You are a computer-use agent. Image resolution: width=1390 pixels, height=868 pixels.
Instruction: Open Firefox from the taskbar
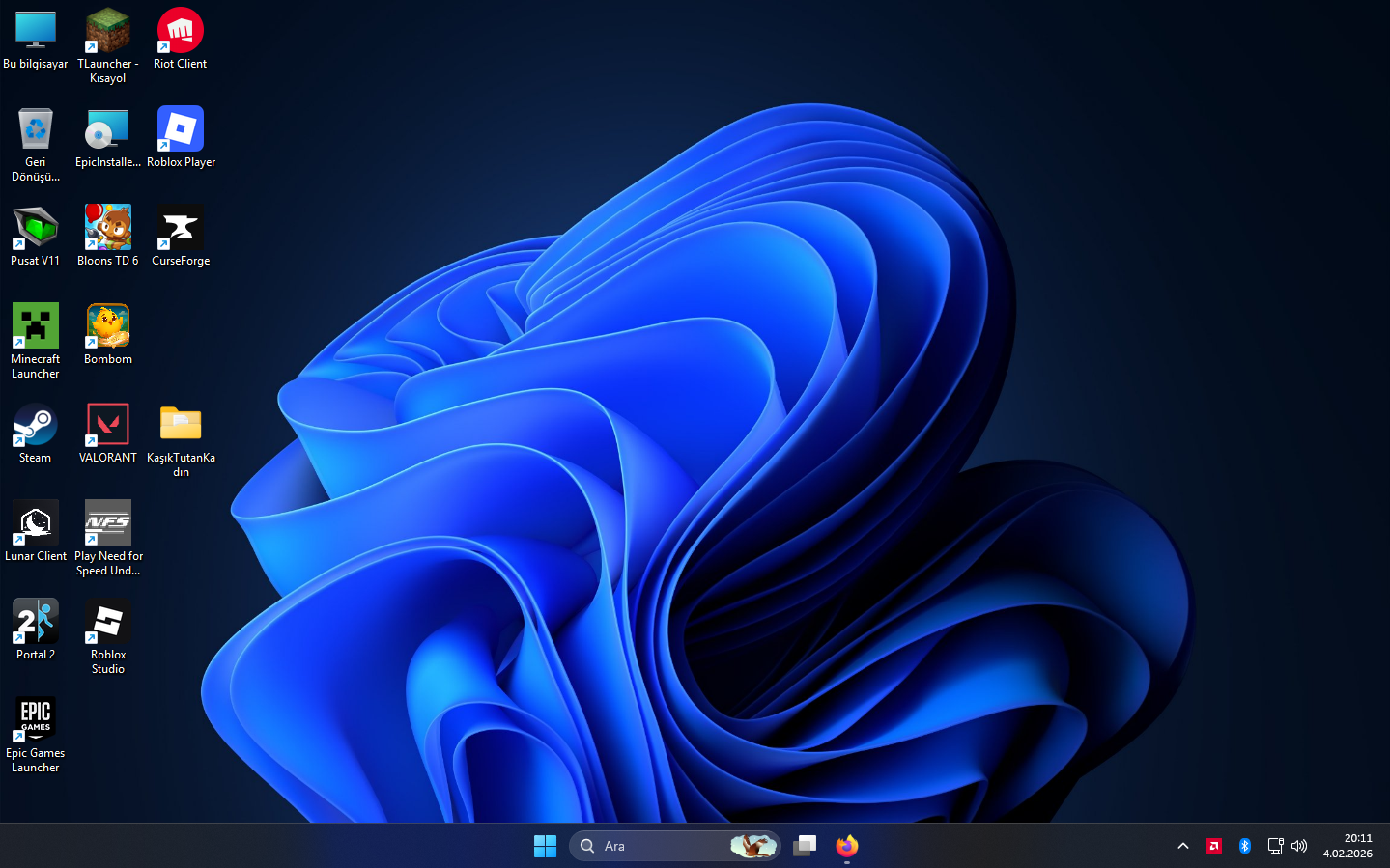click(x=847, y=846)
